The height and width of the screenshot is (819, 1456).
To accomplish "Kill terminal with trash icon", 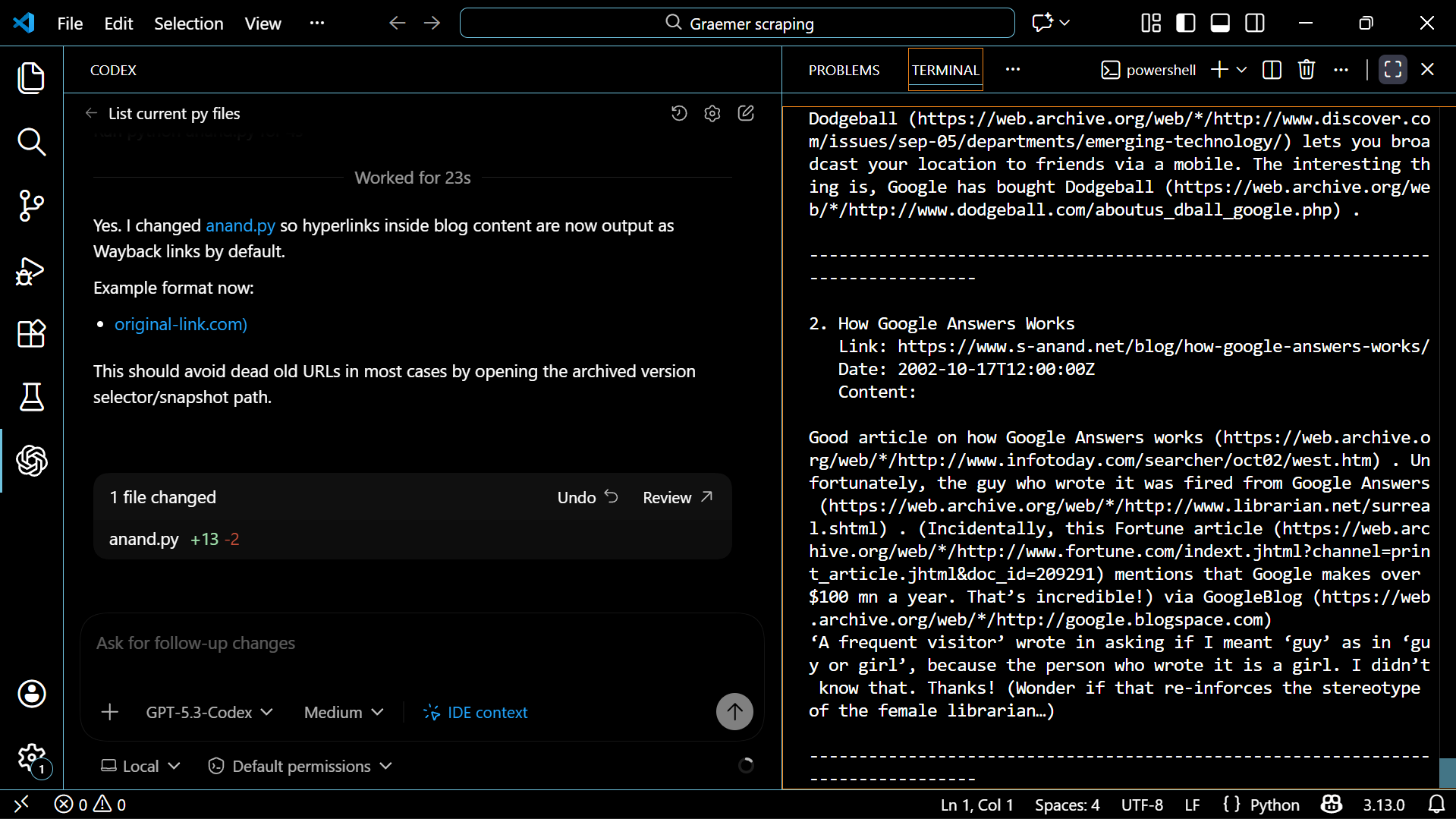I will coord(1306,70).
